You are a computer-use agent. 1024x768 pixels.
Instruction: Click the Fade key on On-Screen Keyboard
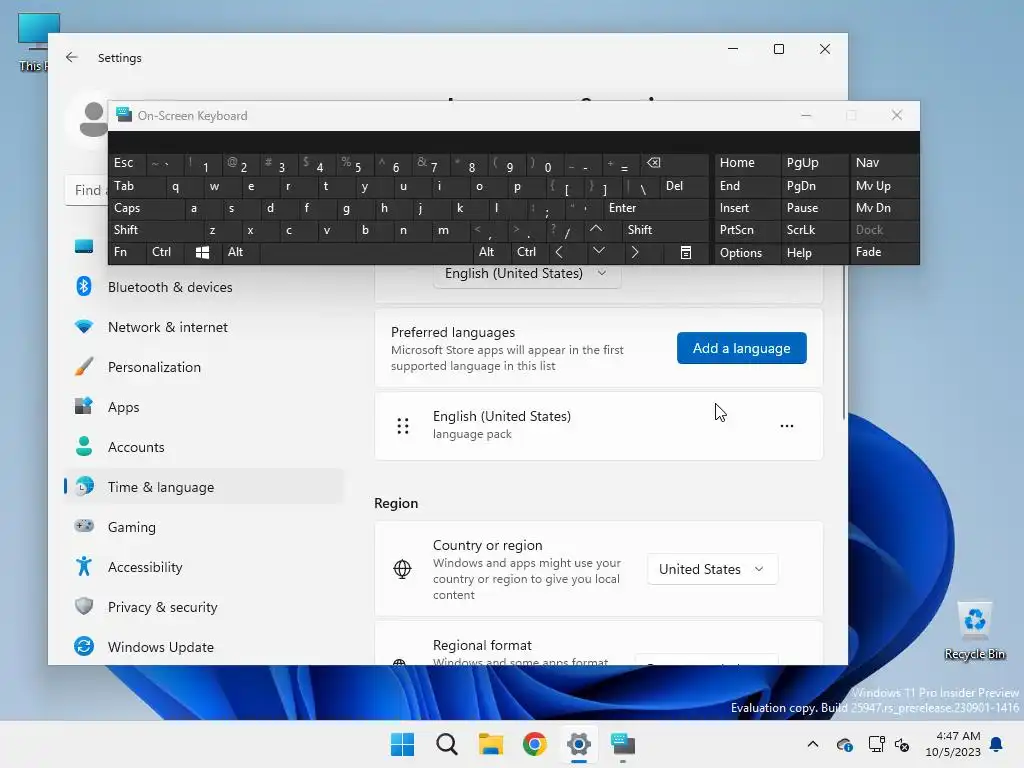tap(884, 252)
